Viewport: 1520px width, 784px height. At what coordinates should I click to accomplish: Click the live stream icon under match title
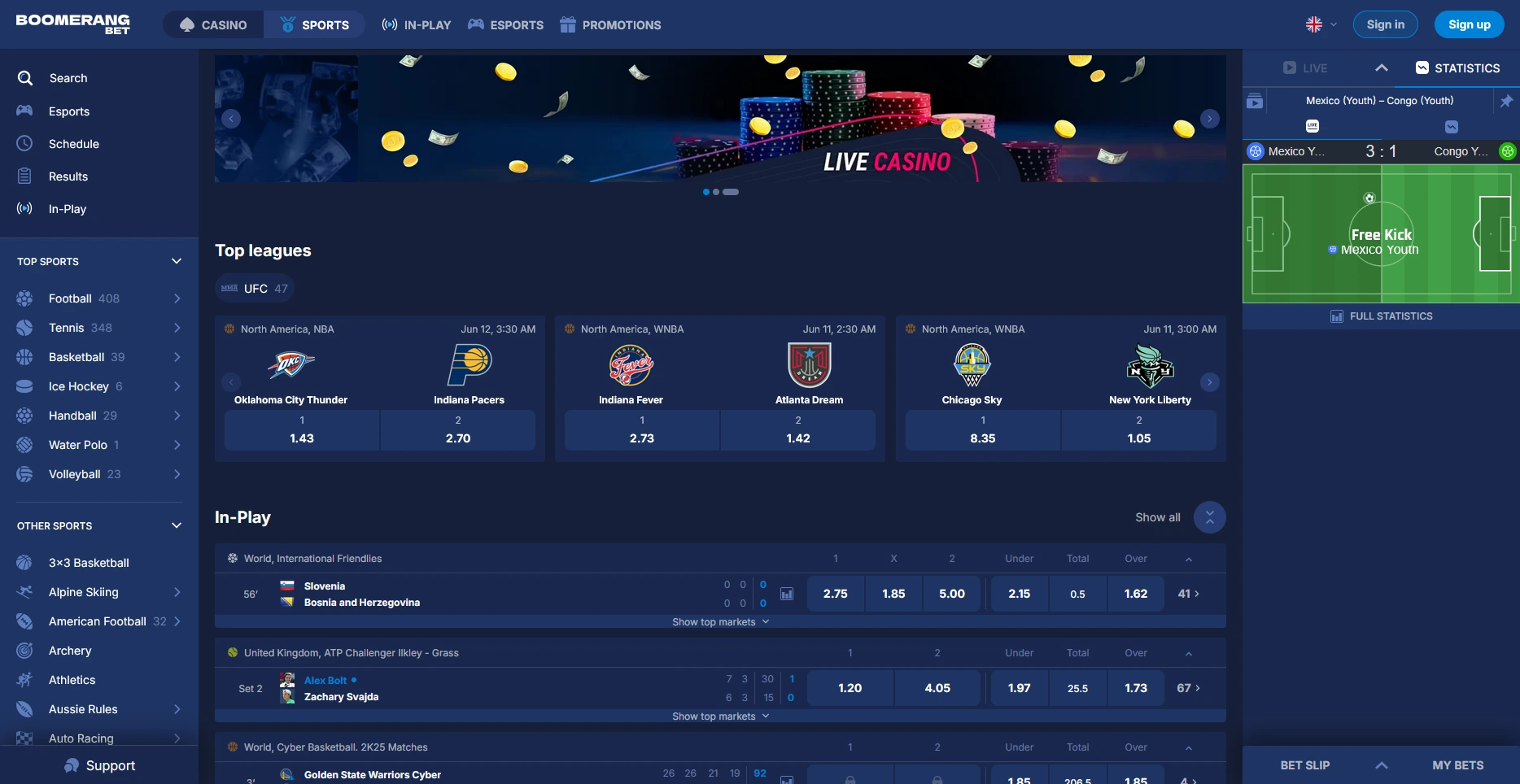[1313, 126]
